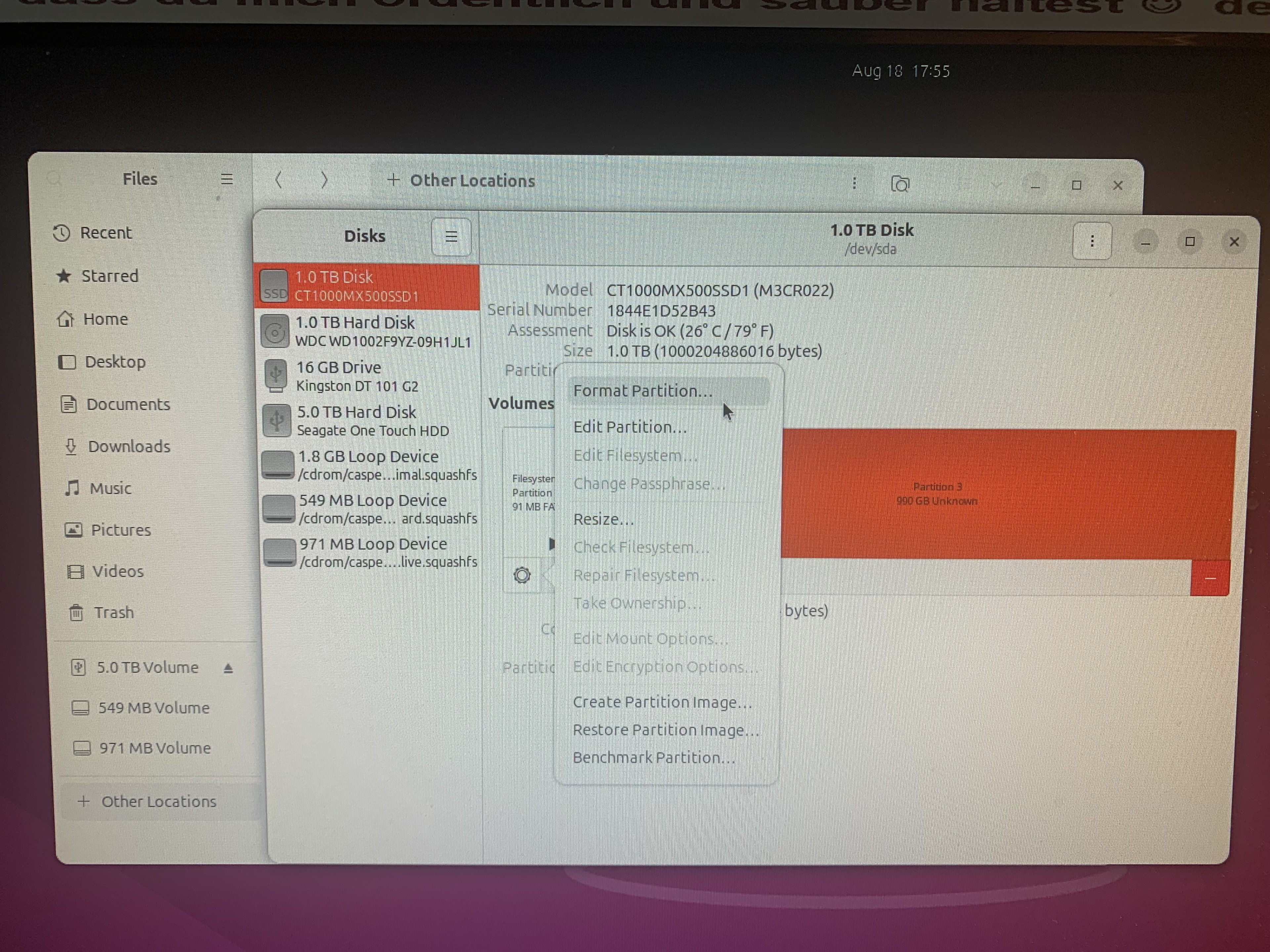
Task: Click Benchmark Partition entry
Action: point(654,758)
